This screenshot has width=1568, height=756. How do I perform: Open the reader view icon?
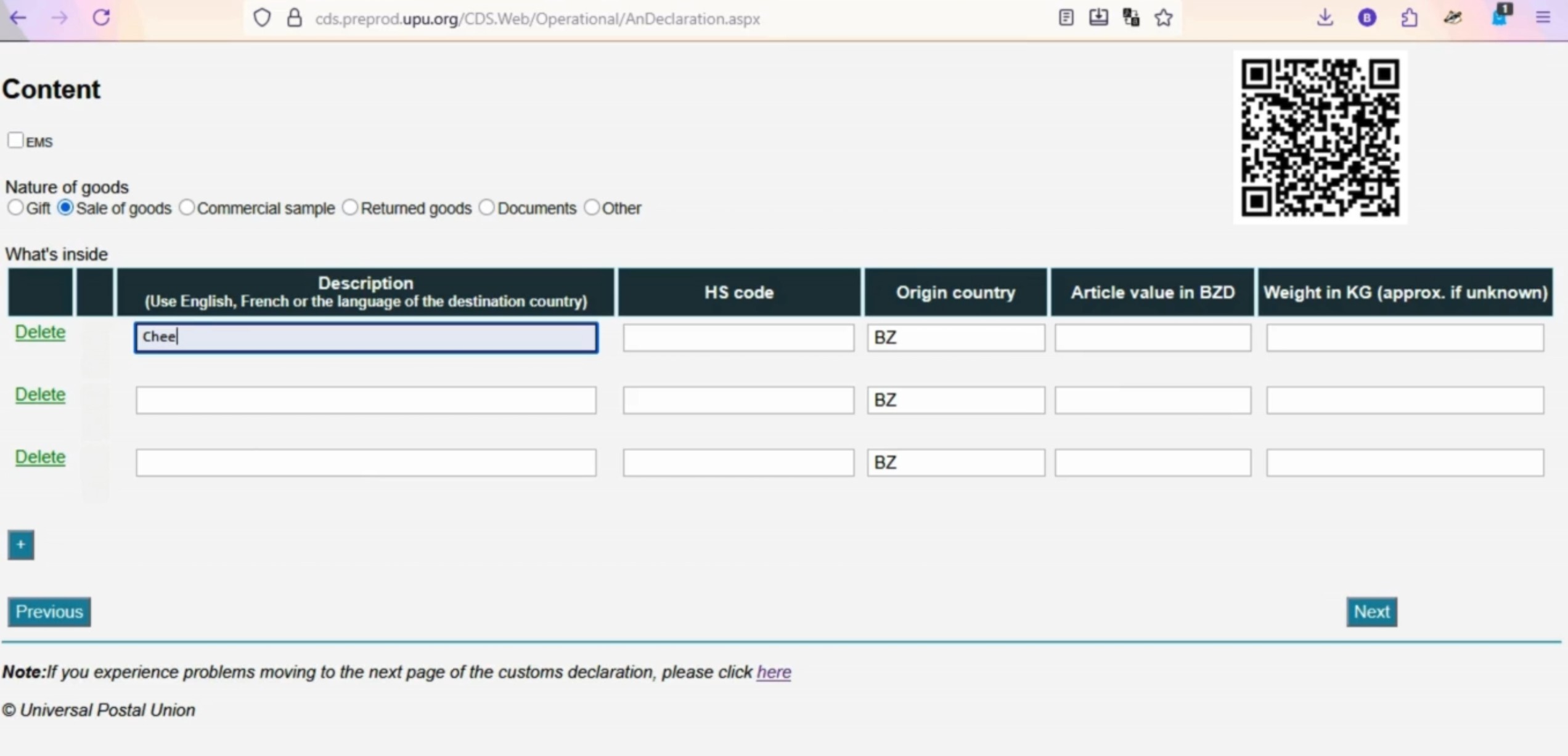[1066, 18]
